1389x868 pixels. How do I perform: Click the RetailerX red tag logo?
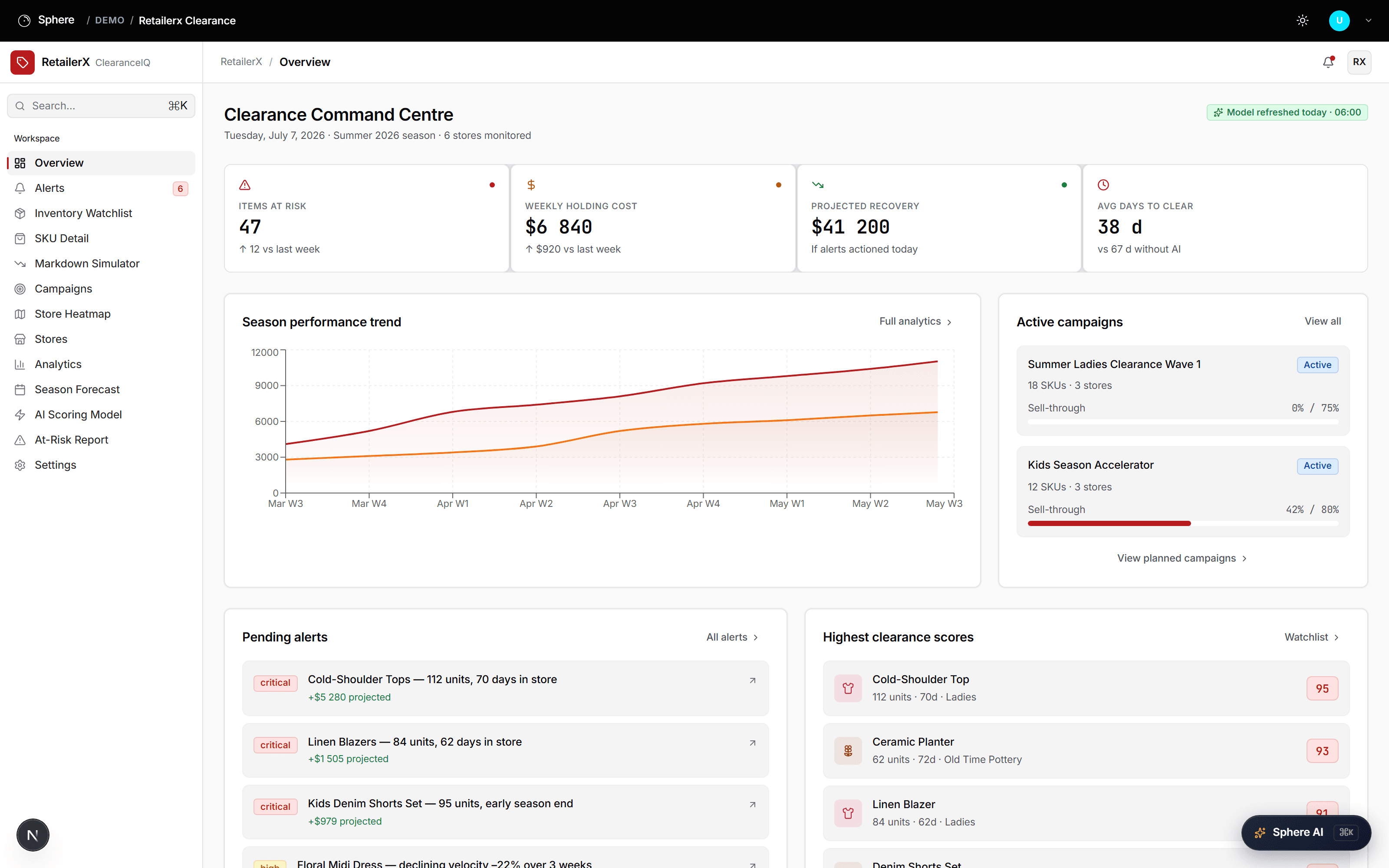pyautogui.click(x=23, y=62)
